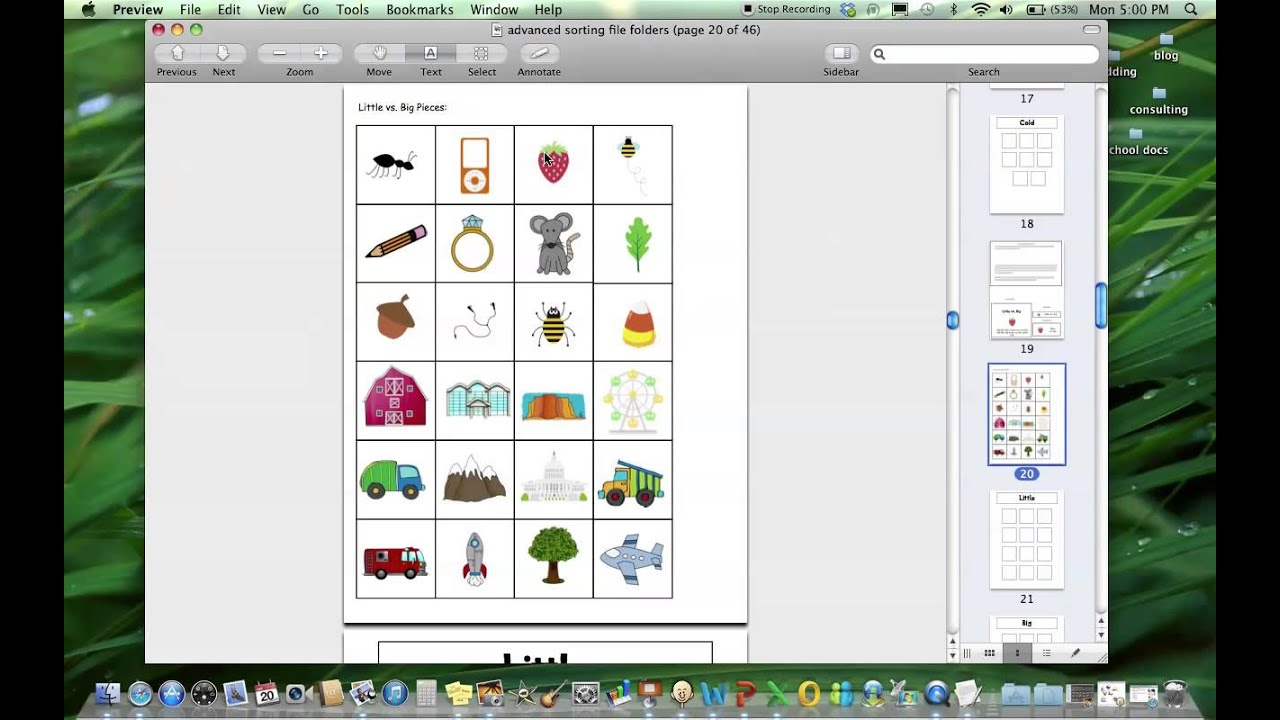Show annotations list via pencil icon in sidebar
Viewport: 1280px width, 720px height.
1075,653
